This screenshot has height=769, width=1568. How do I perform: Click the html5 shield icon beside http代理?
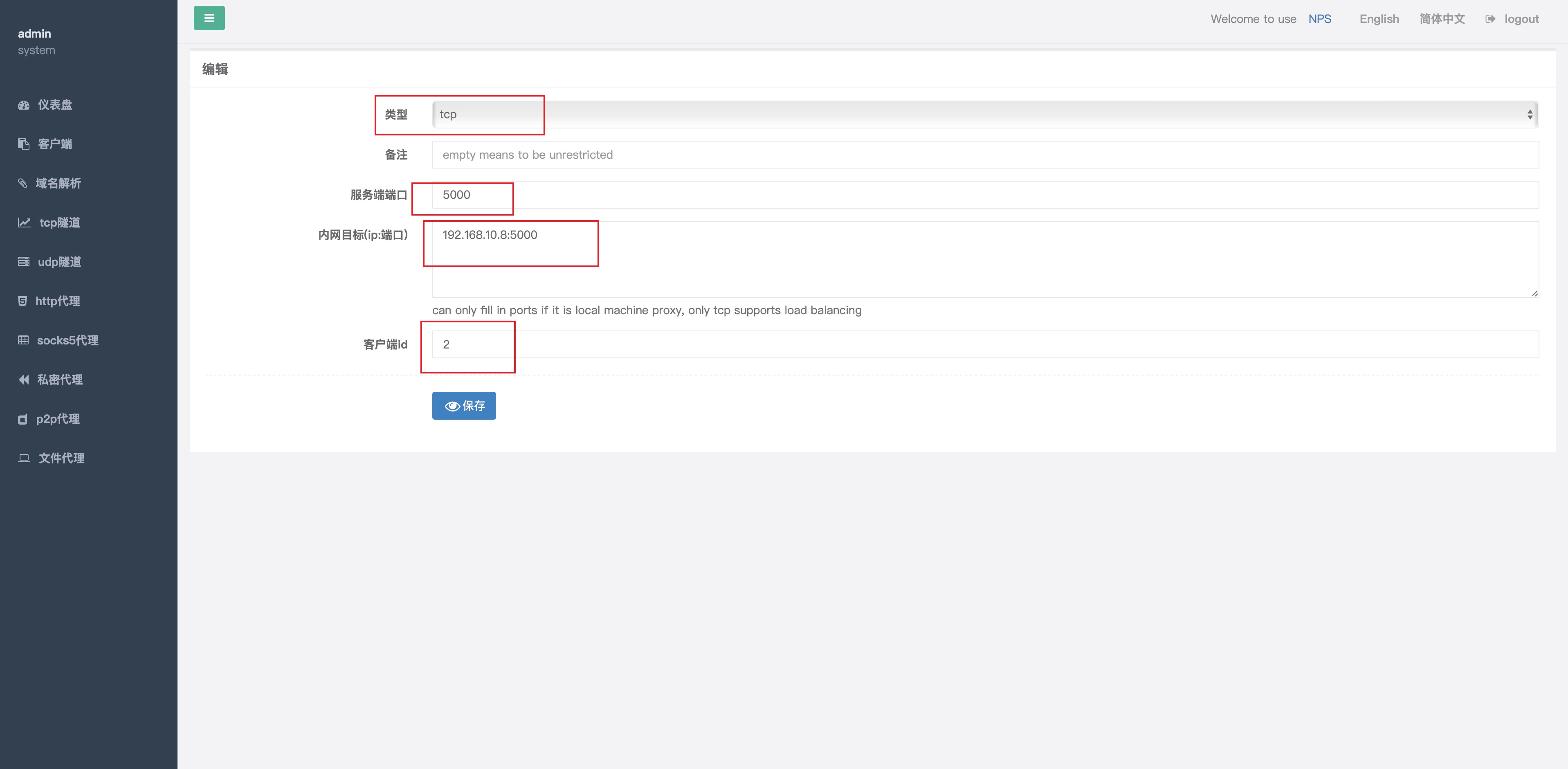click(x=22, y=301)
